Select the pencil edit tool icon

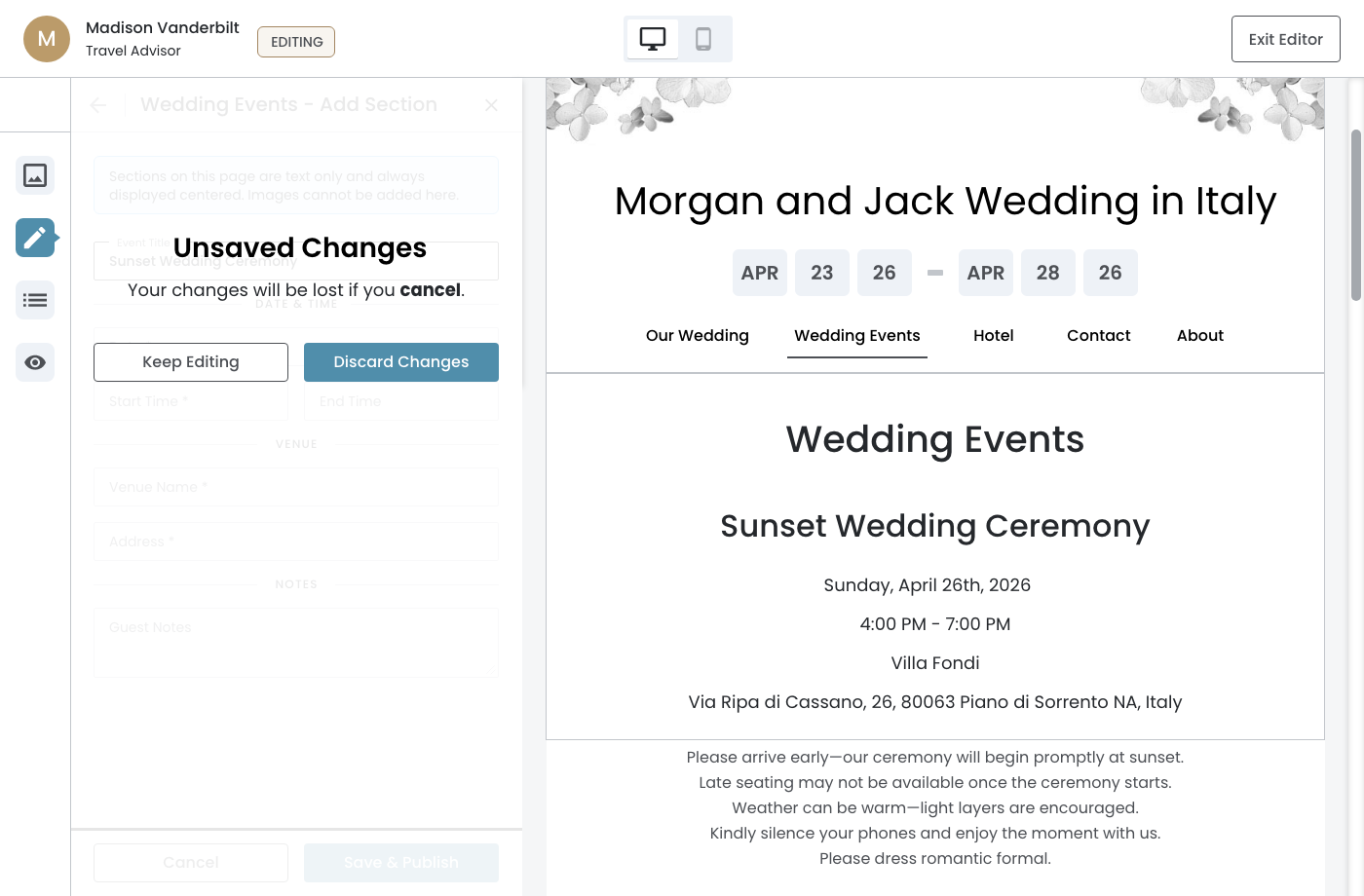click(35, 238)
